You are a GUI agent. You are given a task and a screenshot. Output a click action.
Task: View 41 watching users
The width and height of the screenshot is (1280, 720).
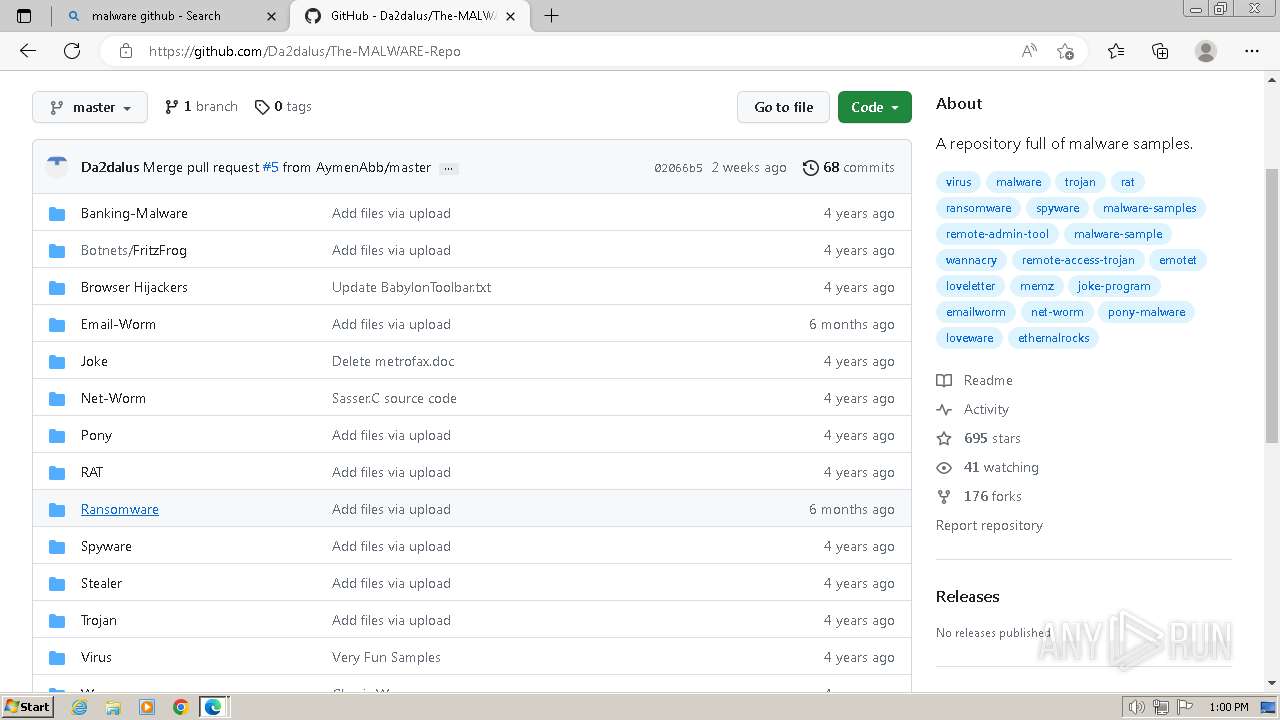(988, 467)
